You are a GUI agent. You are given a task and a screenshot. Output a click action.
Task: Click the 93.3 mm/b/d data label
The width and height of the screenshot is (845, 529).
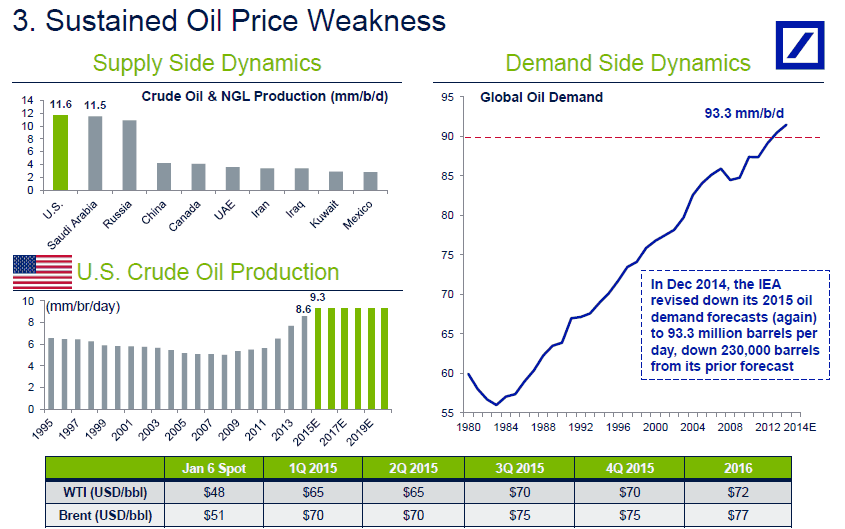point(744,113)
